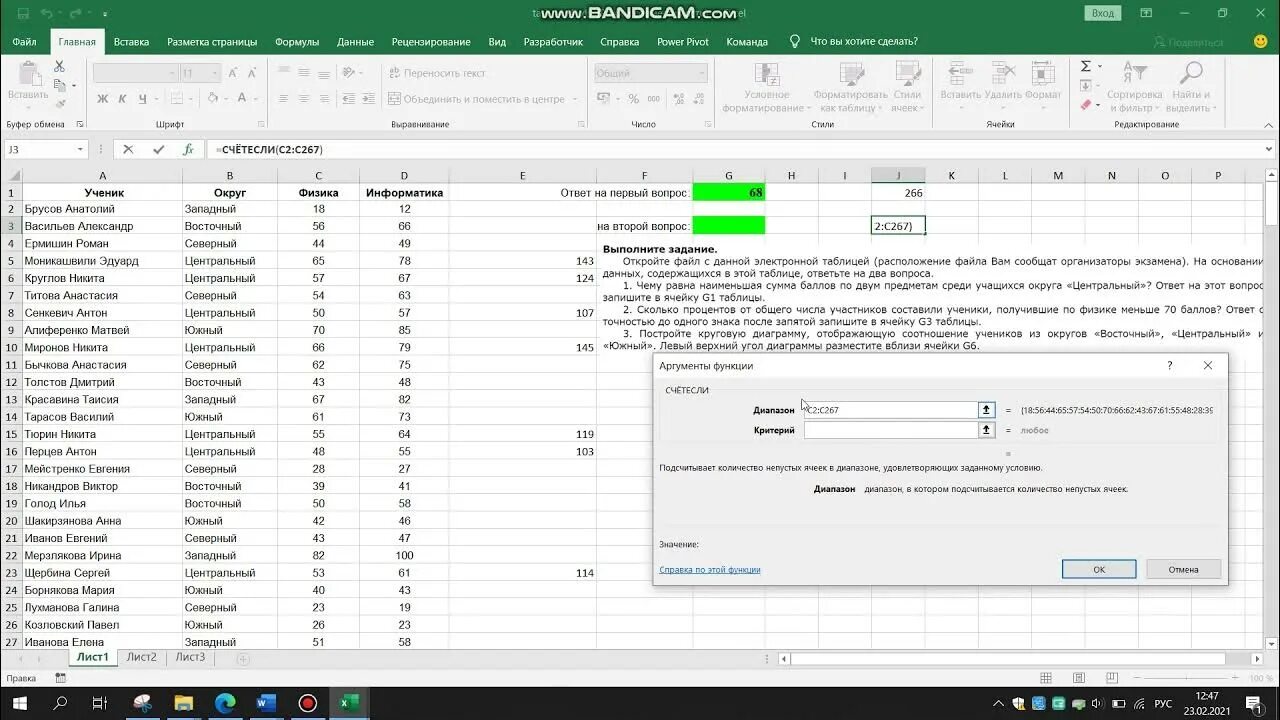Click the Insert Function fx icon
1280x720 pixels.
188,149
